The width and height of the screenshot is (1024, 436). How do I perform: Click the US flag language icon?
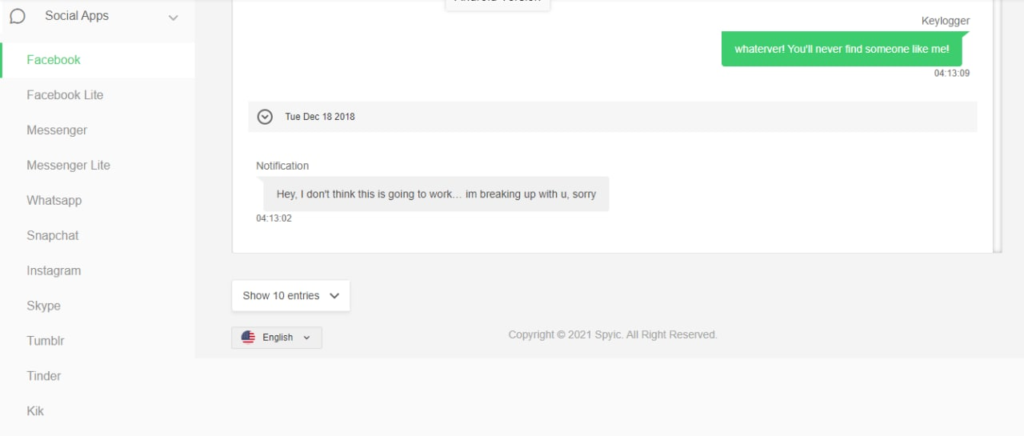(x=248, y=337)
